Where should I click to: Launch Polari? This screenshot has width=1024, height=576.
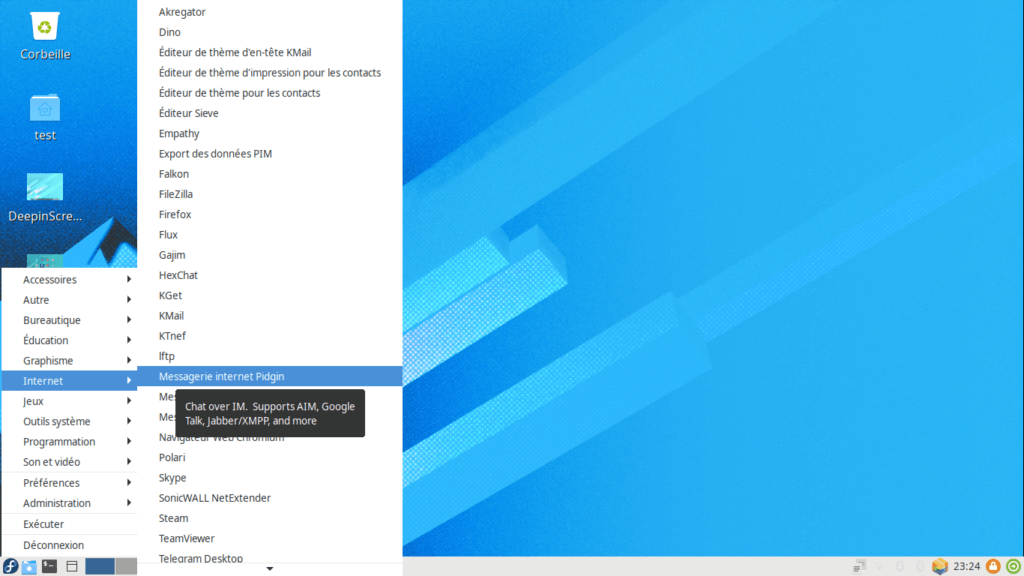[x=270, y=457]
